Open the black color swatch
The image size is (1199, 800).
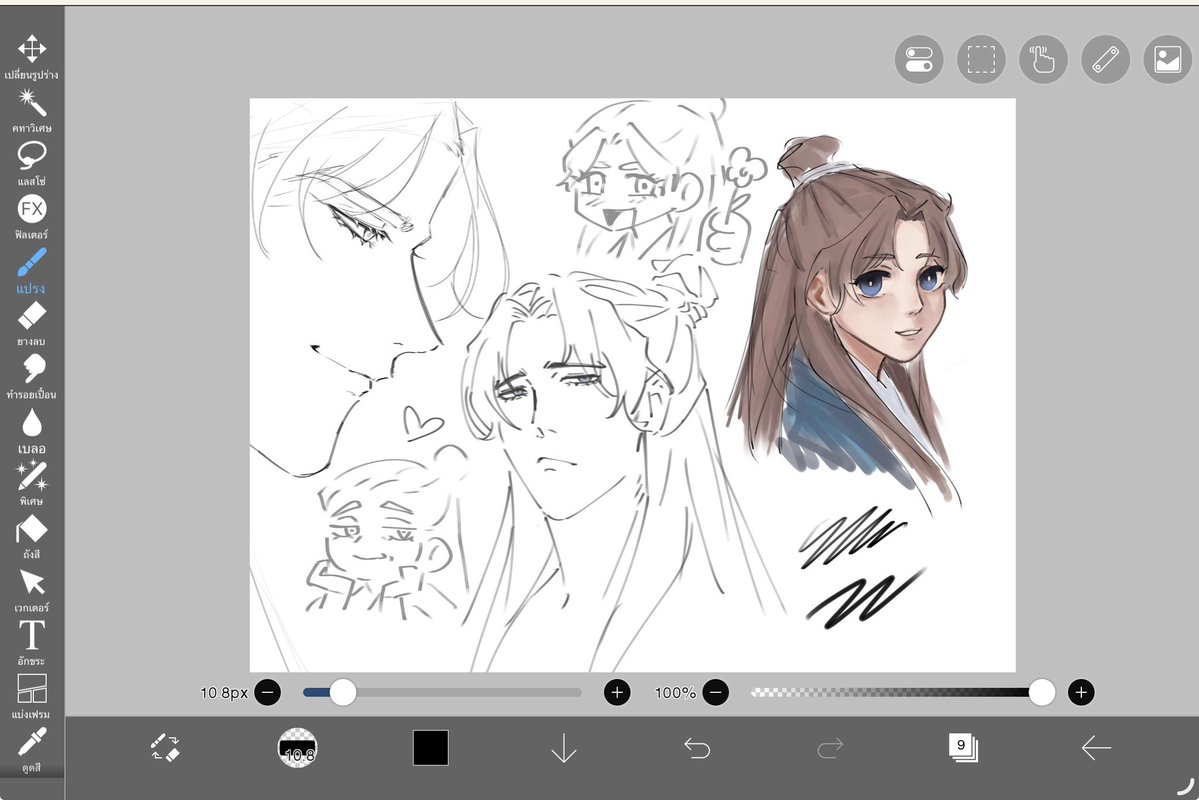pyautogui.click(x=431, y=747)
